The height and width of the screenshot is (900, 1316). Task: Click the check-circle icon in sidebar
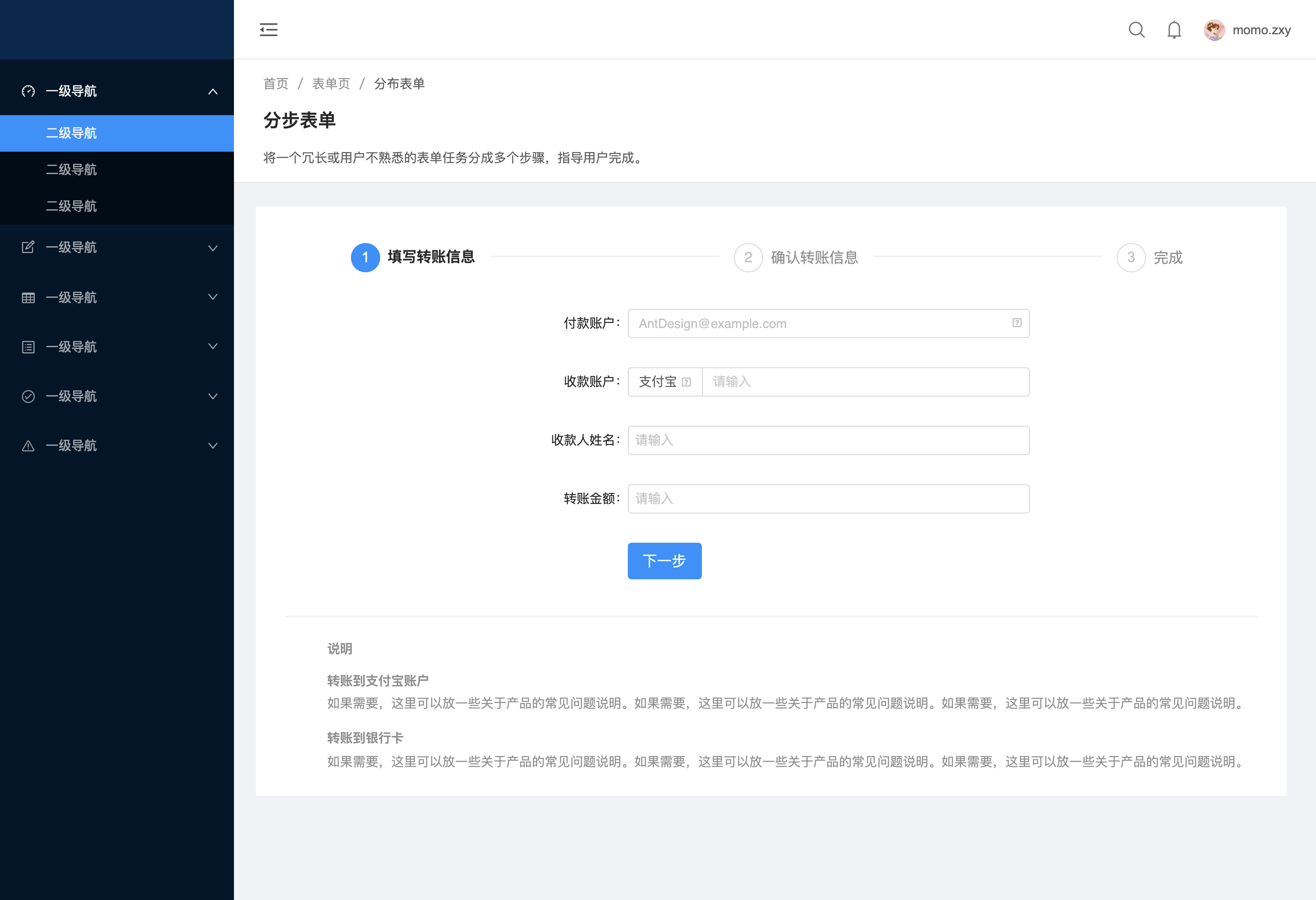point(28,396)
